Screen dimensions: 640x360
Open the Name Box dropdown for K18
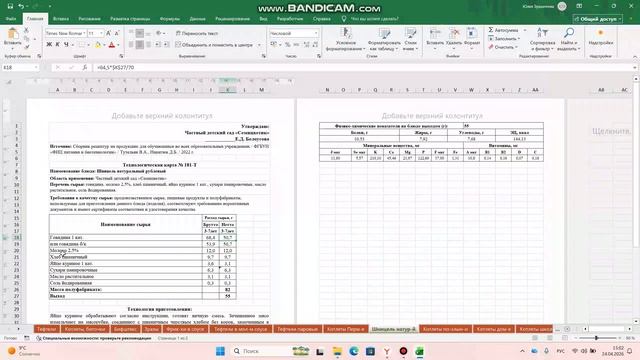(x=36, y=67)
